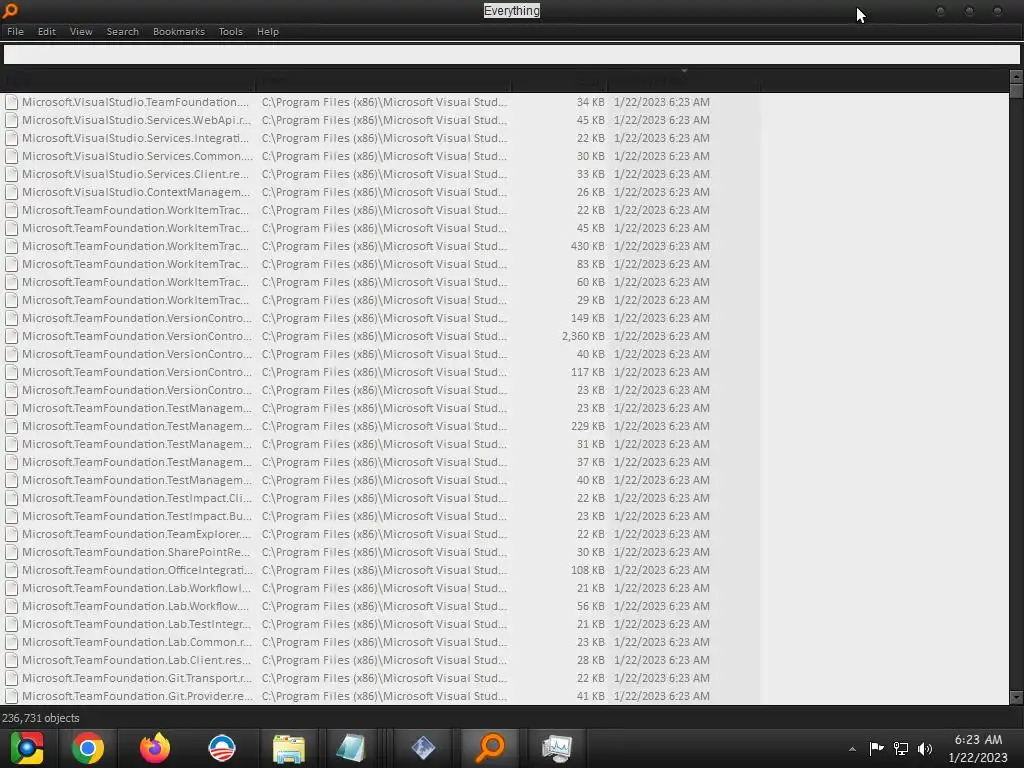Click file icon of the 430 KB WorkItemTrac row
This screenshot has width=1024, height=768.
pyautogui.click(x=11, y=246)
